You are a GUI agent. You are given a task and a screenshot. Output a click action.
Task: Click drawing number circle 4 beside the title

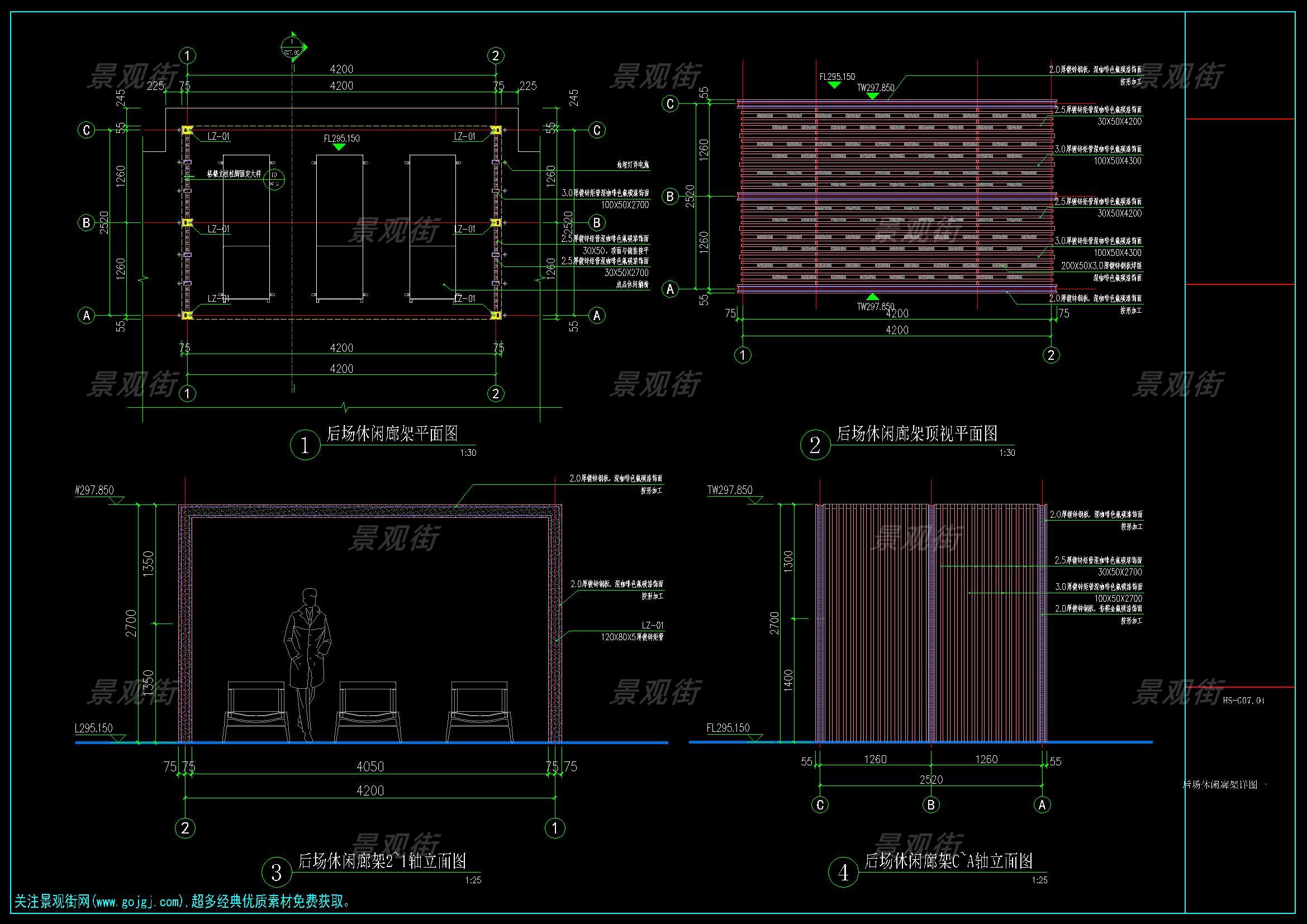click(843, 872)
